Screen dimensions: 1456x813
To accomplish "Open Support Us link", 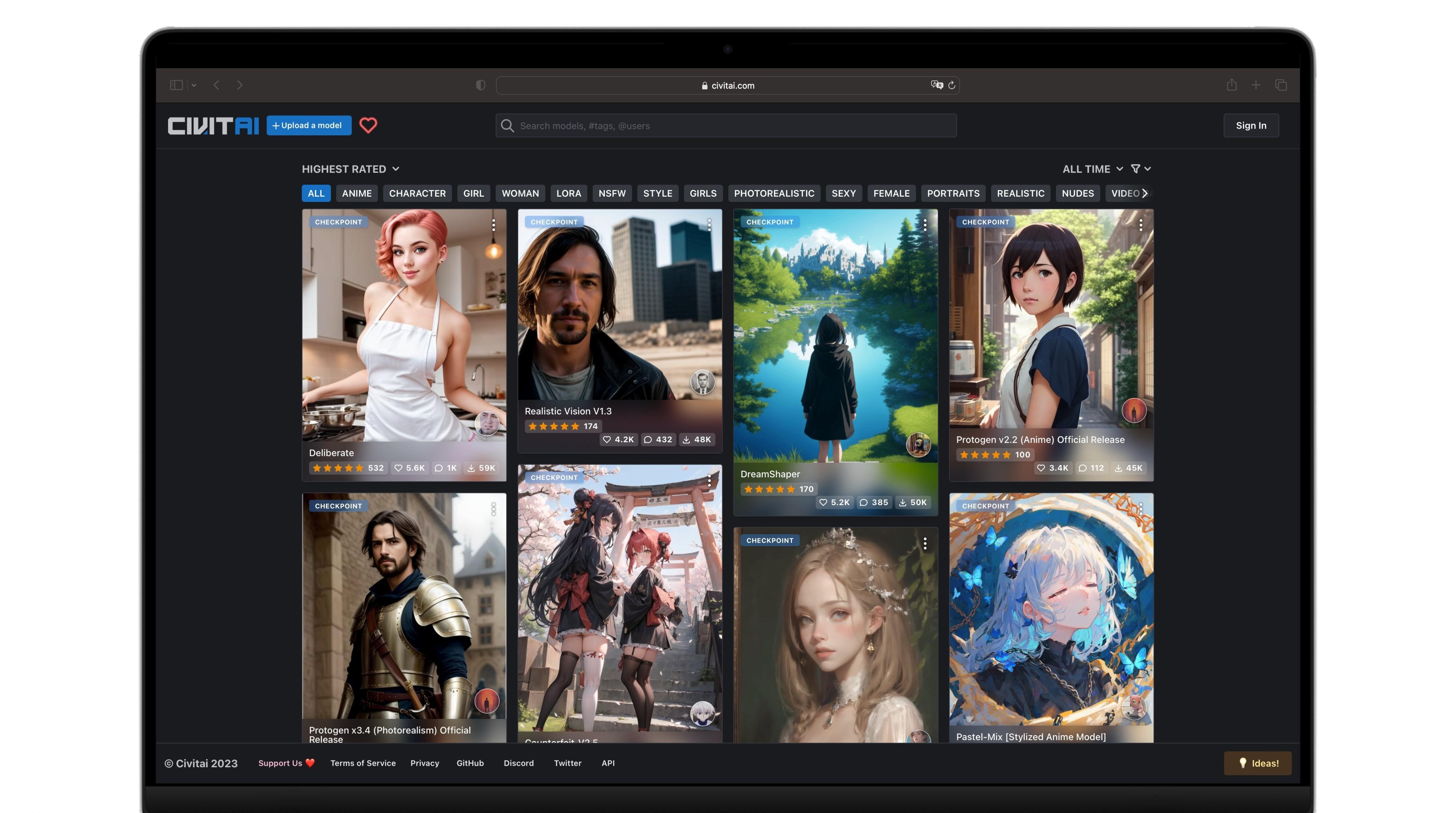I will pos(286,763).
